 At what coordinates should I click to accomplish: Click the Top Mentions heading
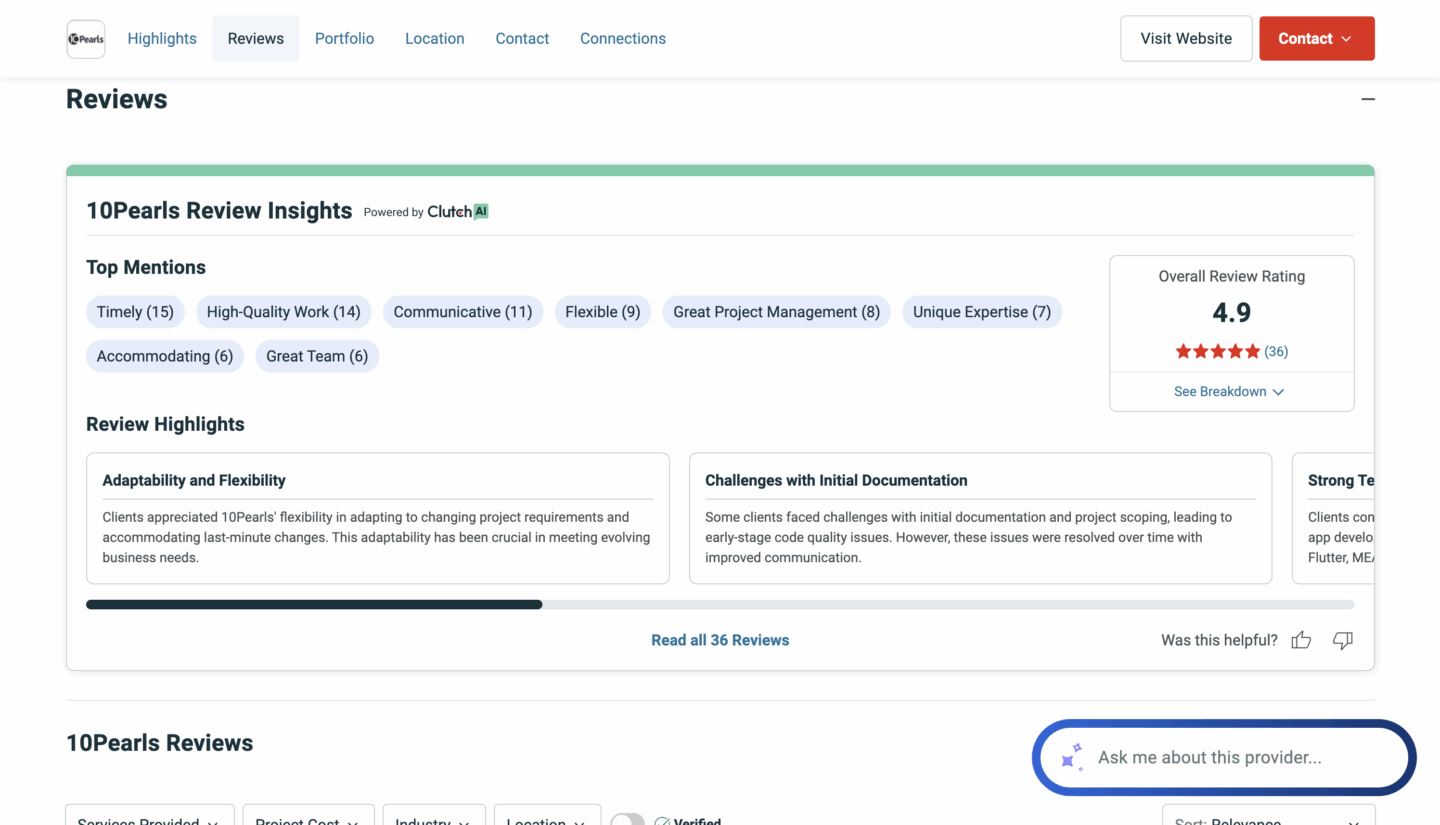click(x=146, y=267)
